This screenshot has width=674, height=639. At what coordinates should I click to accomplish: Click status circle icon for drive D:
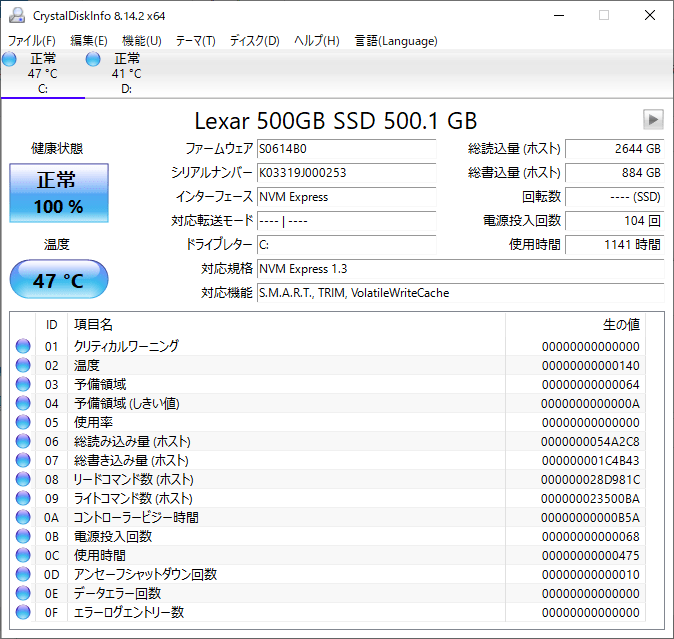click(x=93, y=59)
